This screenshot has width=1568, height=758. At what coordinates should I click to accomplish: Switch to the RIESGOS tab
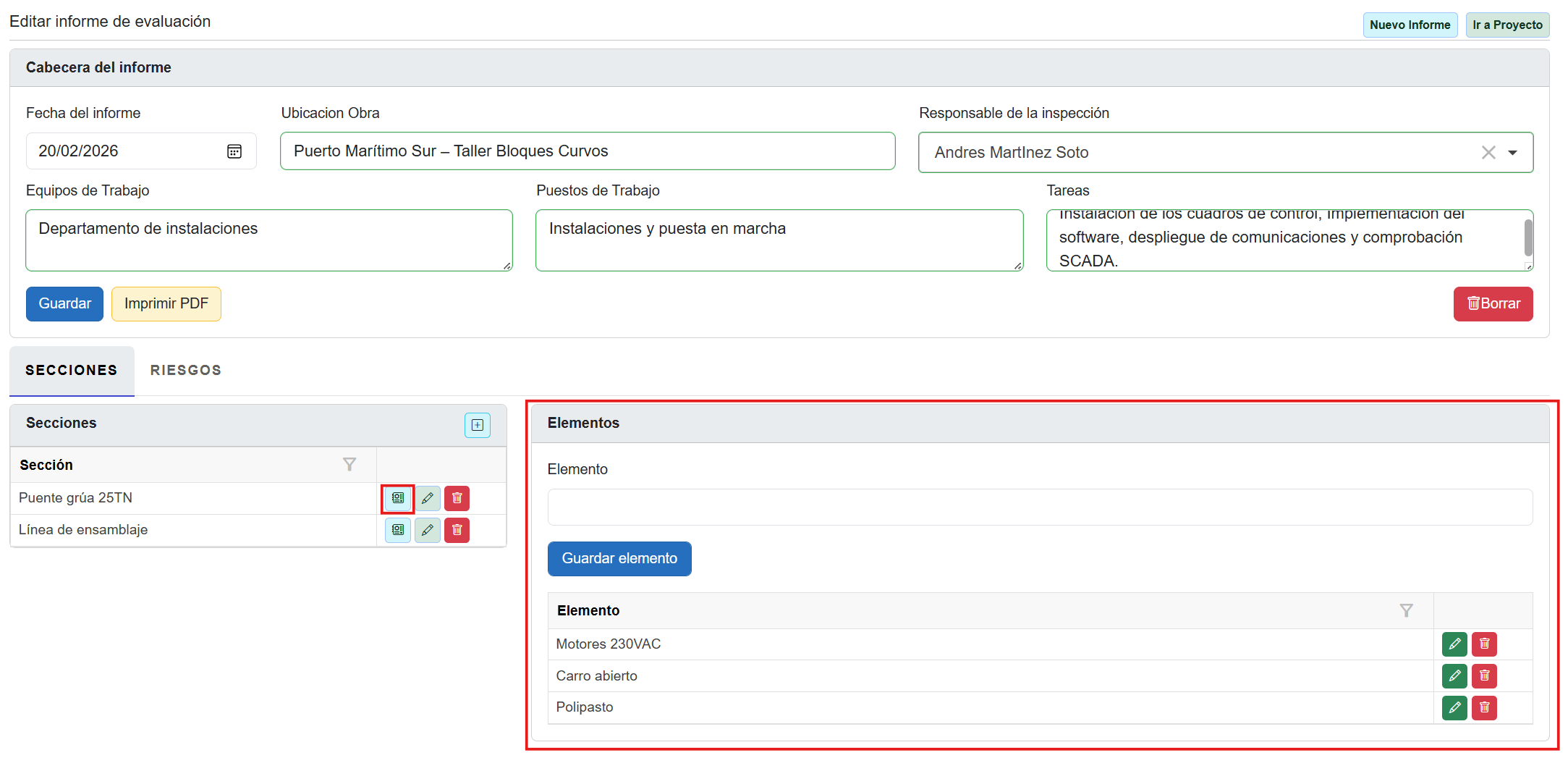(x=186, y=371)
